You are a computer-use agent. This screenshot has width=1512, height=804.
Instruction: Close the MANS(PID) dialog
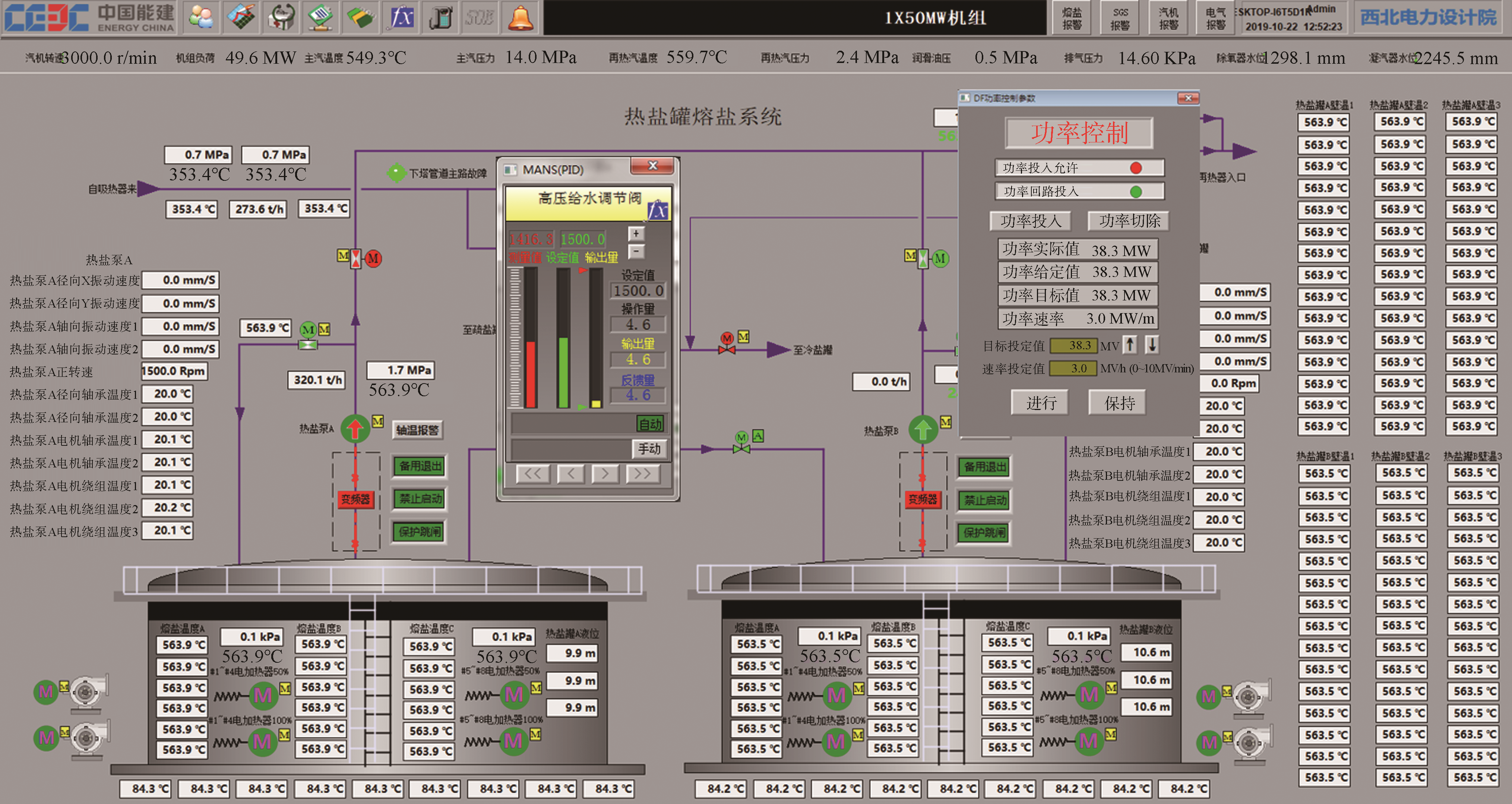[x=652, y=166]
